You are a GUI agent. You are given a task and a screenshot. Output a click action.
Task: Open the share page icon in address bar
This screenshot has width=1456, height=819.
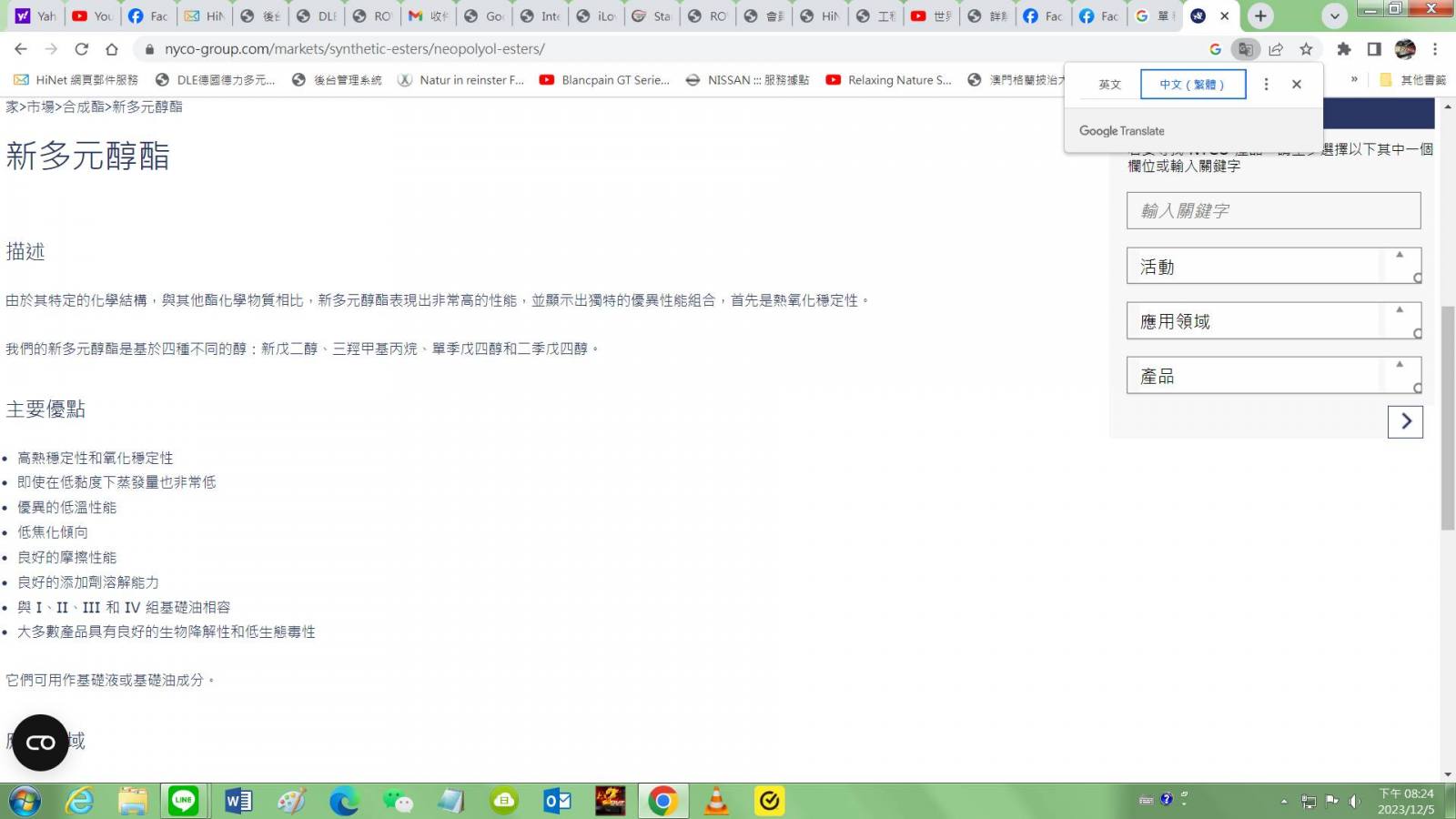(1276, 49)
